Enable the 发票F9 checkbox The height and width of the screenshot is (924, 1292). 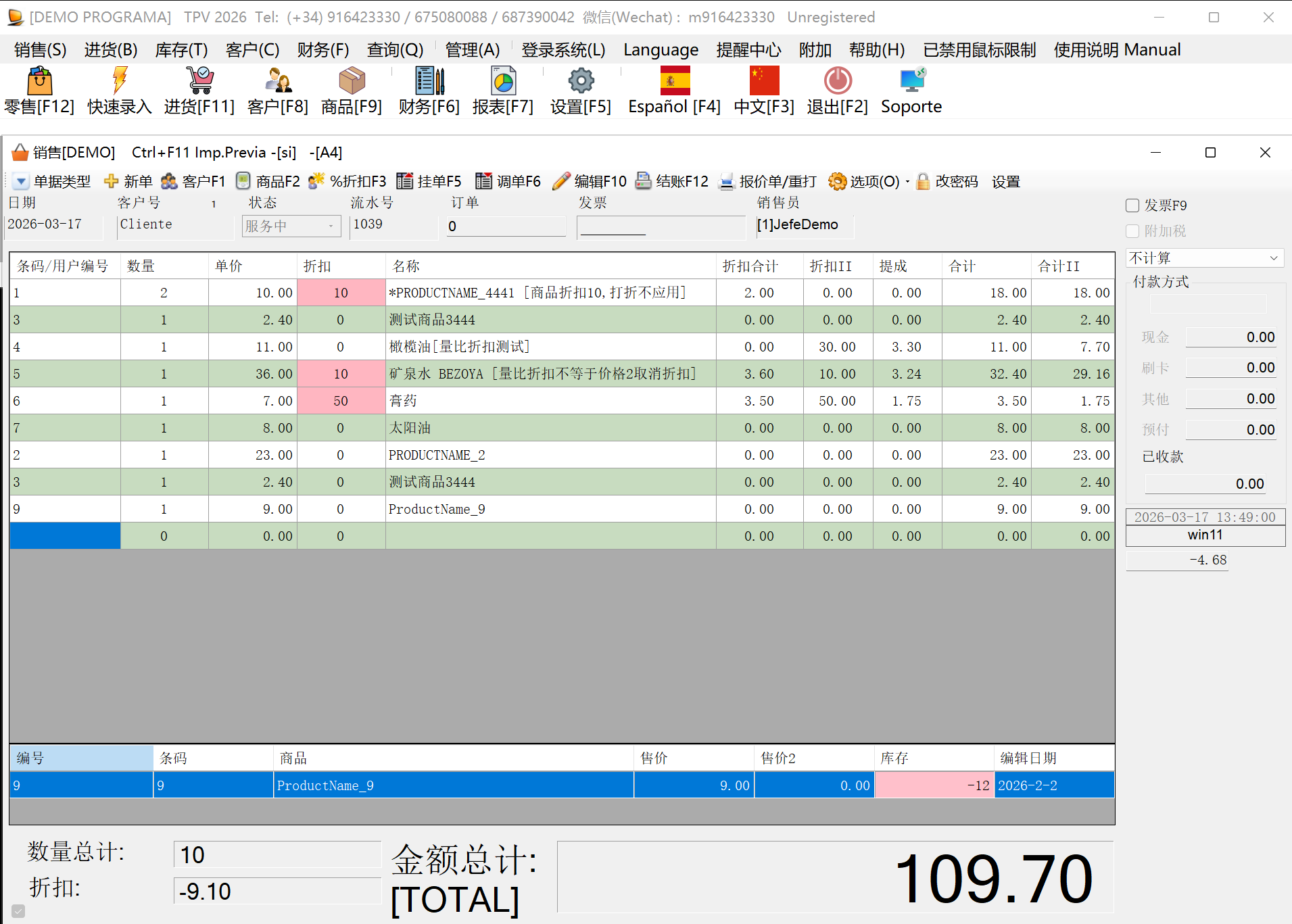tap(1132, 205)
